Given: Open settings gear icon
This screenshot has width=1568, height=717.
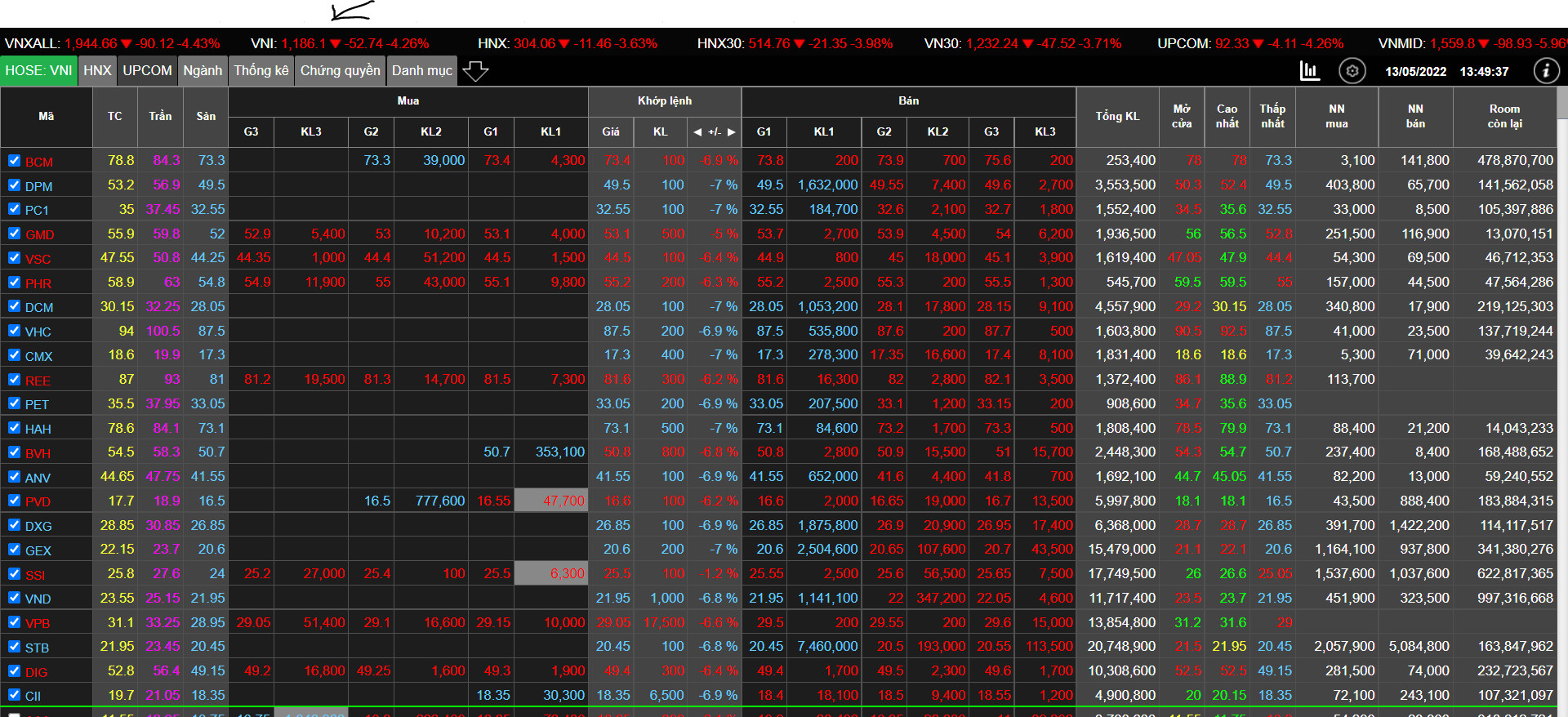Looking at the screenshot, I should [x=1352, y=71].
